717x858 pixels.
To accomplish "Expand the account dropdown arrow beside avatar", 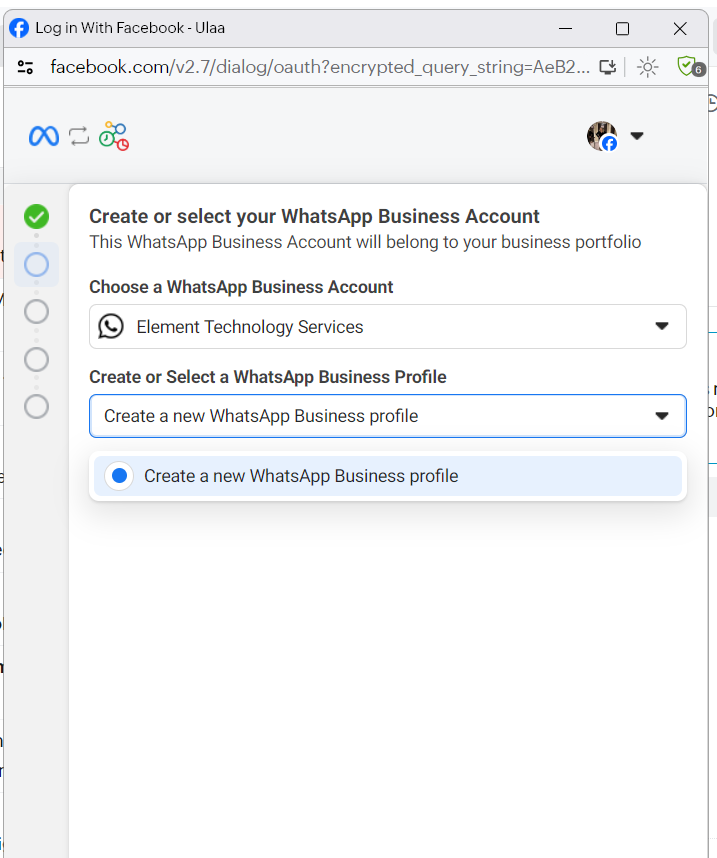I will click(637, 136).
